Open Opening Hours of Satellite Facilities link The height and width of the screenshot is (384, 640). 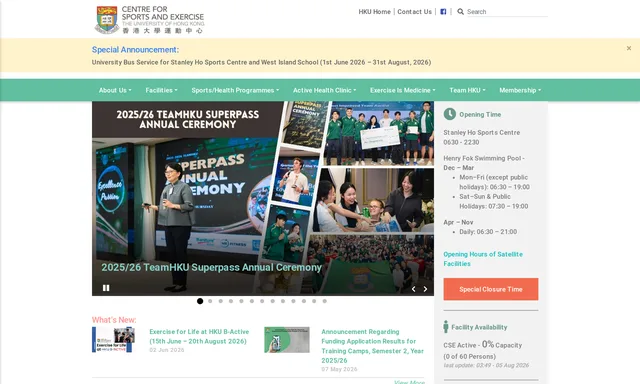click(483, 259)
